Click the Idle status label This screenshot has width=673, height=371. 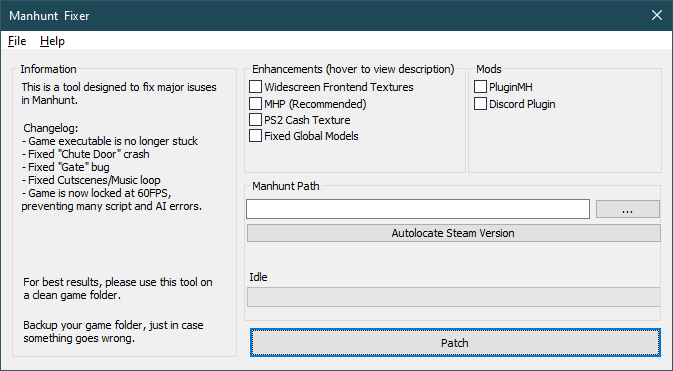[x=258, y=277]
